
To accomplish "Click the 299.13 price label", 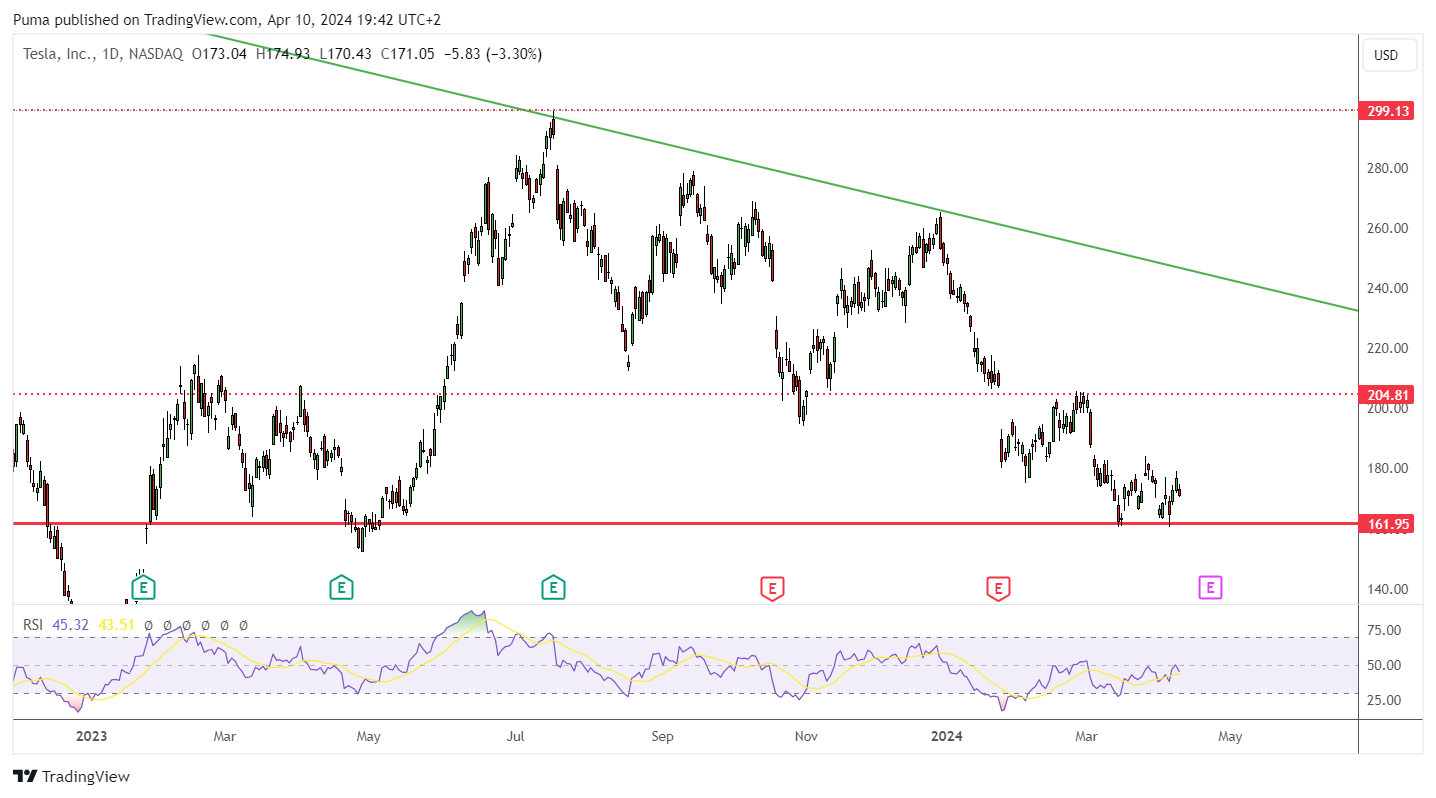I will coord(1388,111).
